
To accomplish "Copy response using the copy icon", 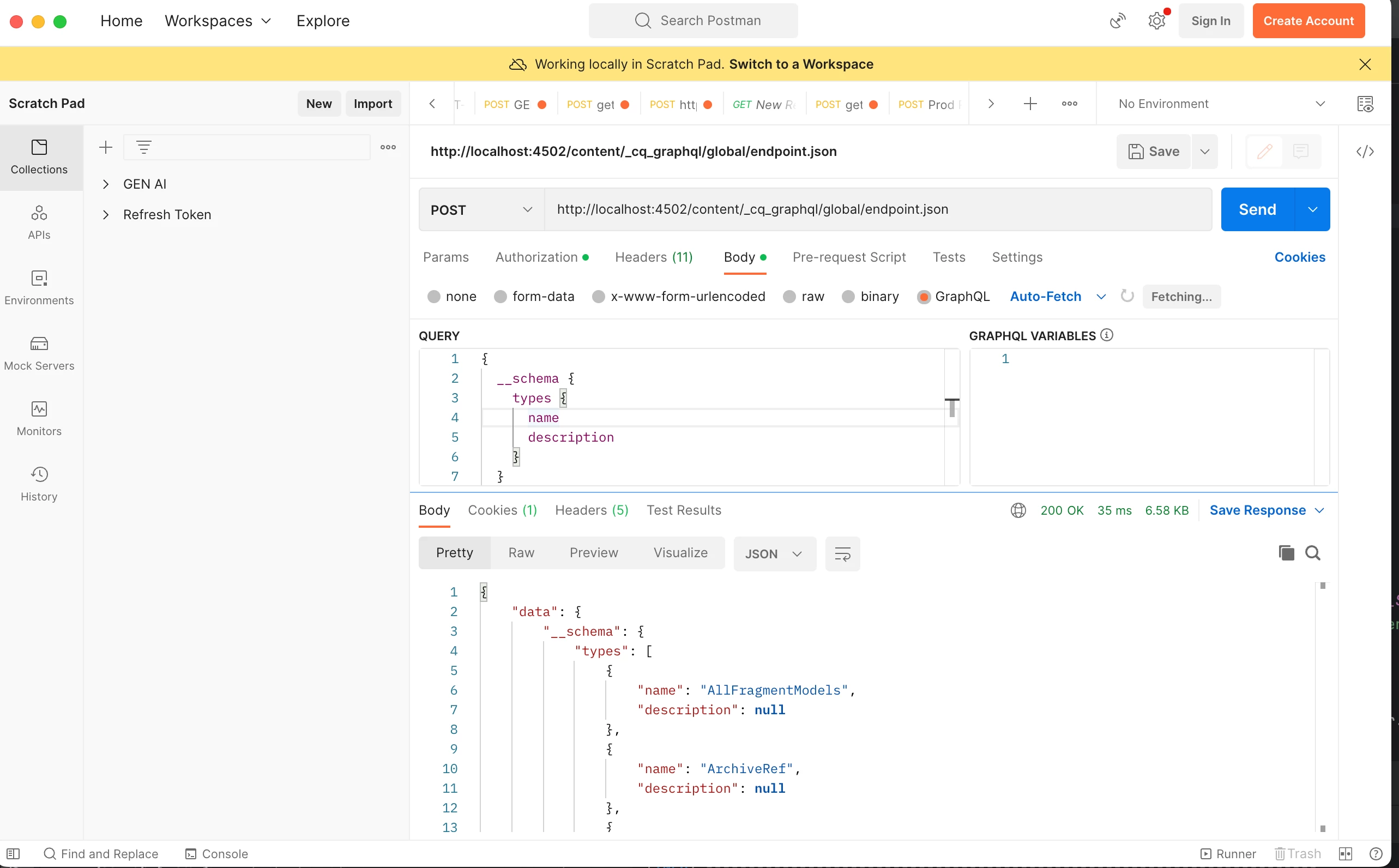I will (1286, 553).
